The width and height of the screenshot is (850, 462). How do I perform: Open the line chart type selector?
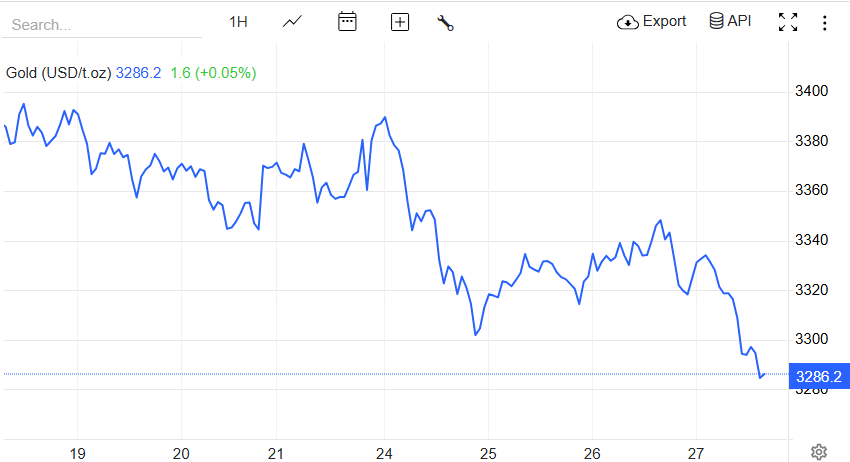pyautogui.click(x=293, y=22)
